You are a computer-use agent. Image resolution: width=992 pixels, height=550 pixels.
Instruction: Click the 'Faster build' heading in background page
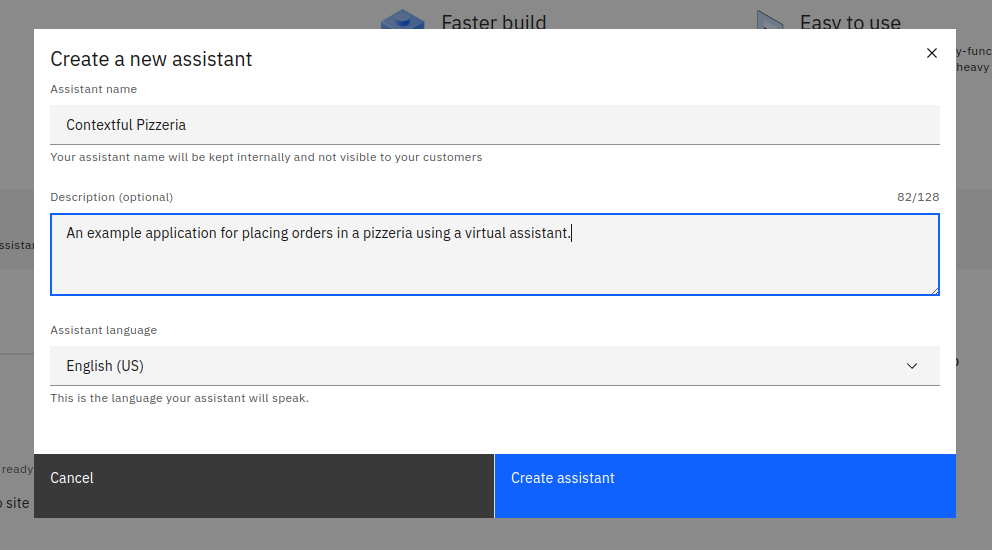click(493, 22)
